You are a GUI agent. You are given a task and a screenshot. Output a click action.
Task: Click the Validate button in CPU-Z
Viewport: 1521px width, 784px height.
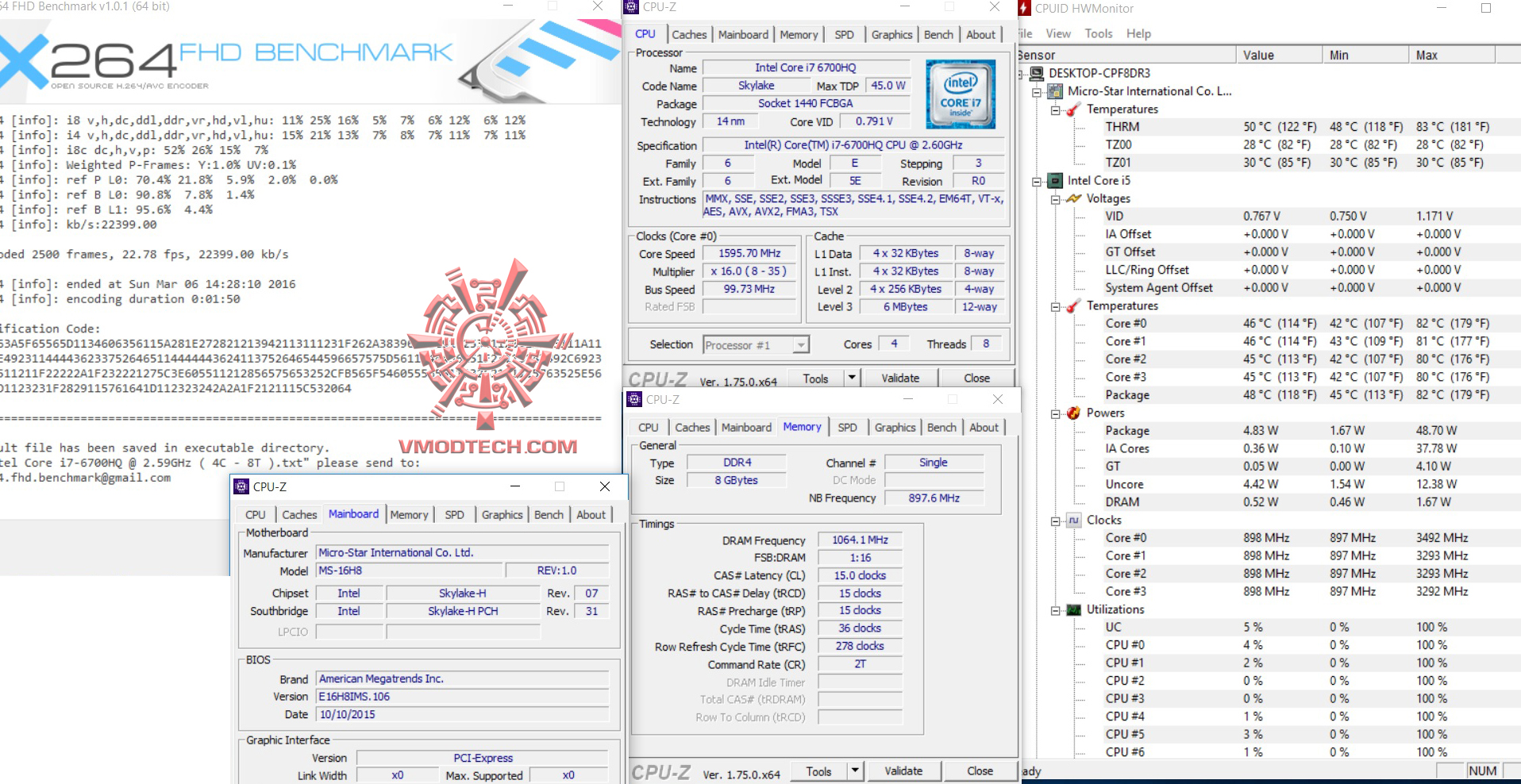click(899, 378)
